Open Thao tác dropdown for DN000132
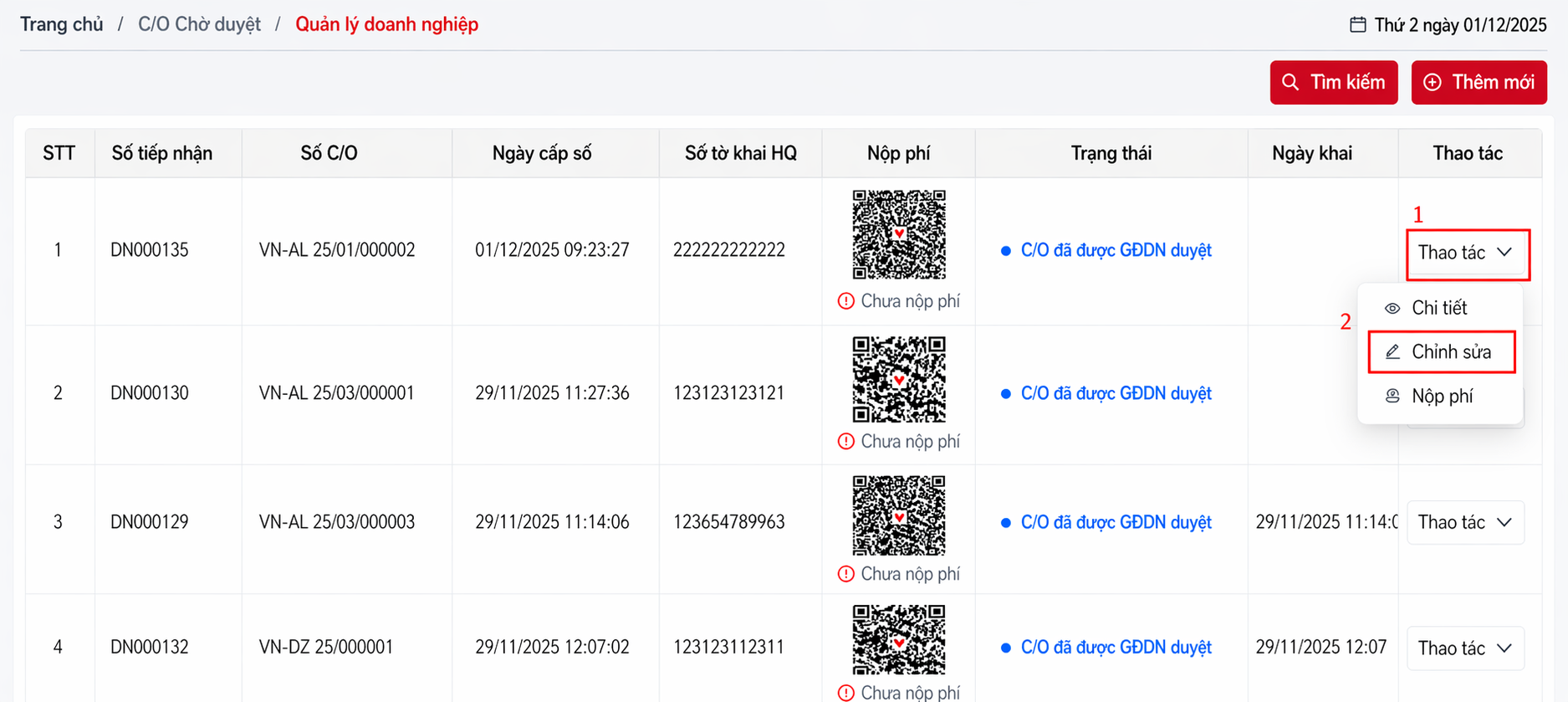Viewport: 1568px width, 702px height. [x=1466, y=648]
